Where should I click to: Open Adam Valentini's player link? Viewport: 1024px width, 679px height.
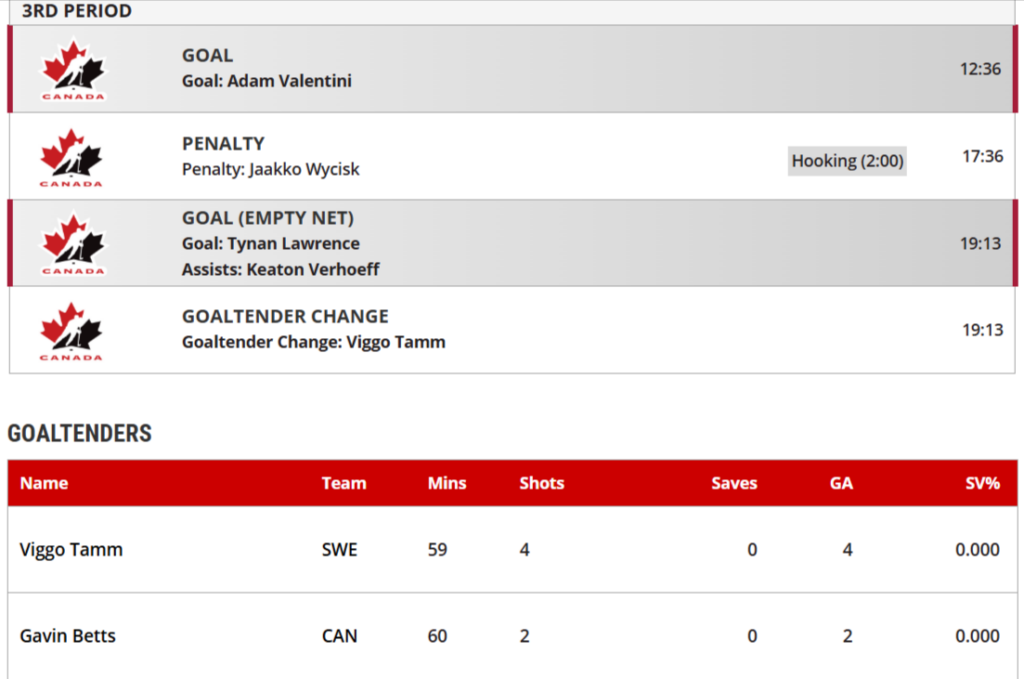tap(289, 81)
